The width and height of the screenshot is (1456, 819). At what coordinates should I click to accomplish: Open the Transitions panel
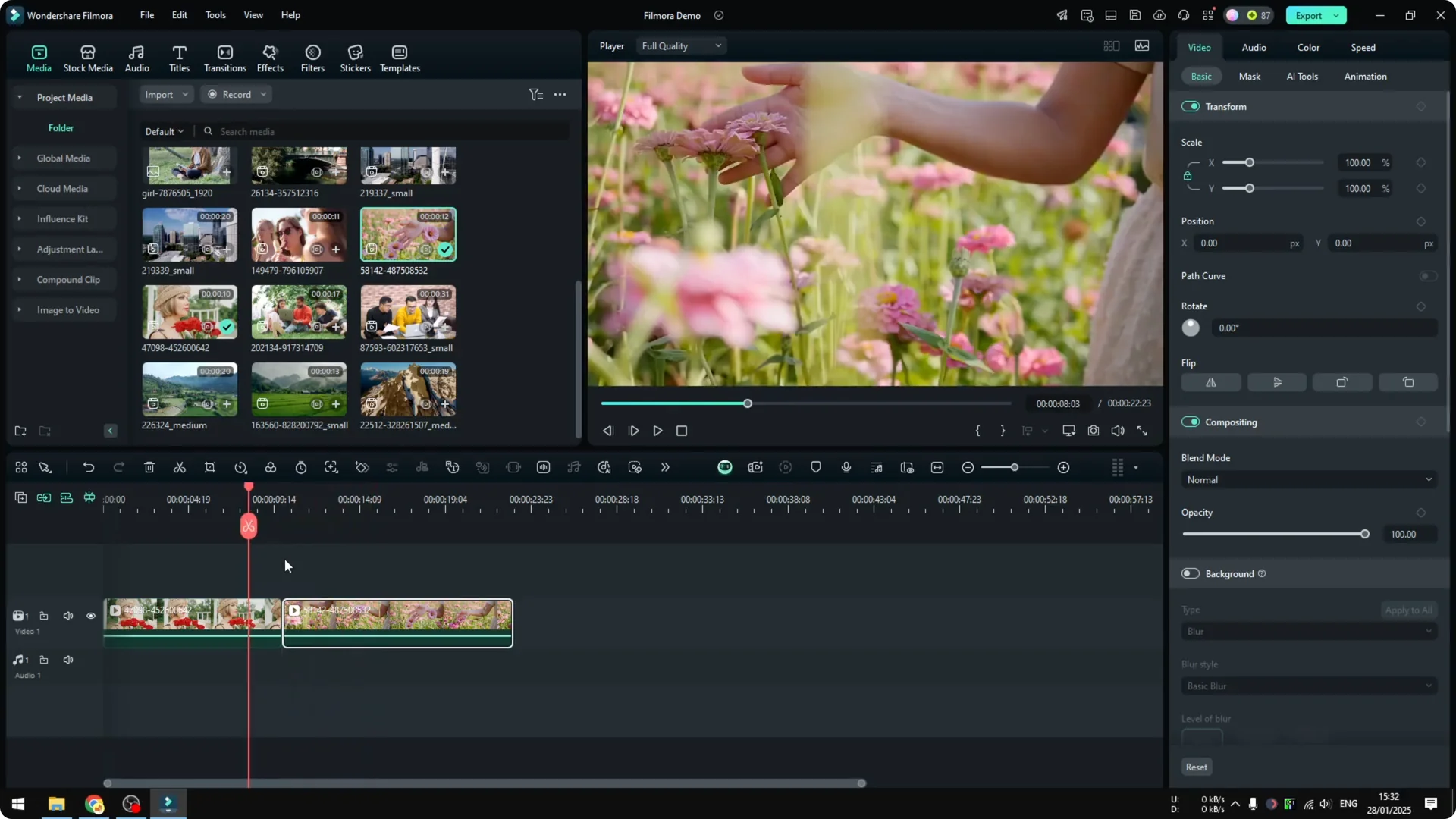point(224,57)
